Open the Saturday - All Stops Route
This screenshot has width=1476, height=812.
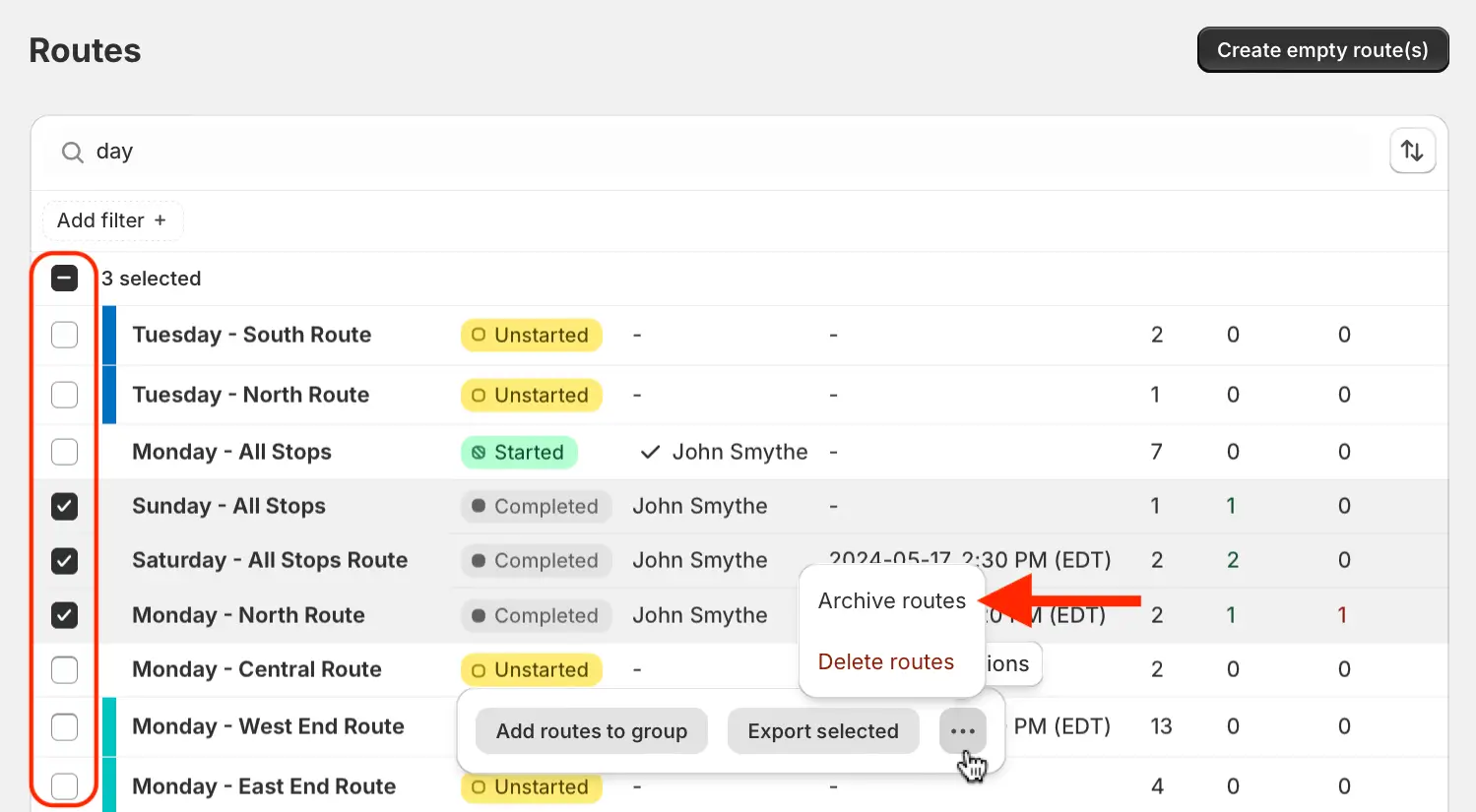270,560
